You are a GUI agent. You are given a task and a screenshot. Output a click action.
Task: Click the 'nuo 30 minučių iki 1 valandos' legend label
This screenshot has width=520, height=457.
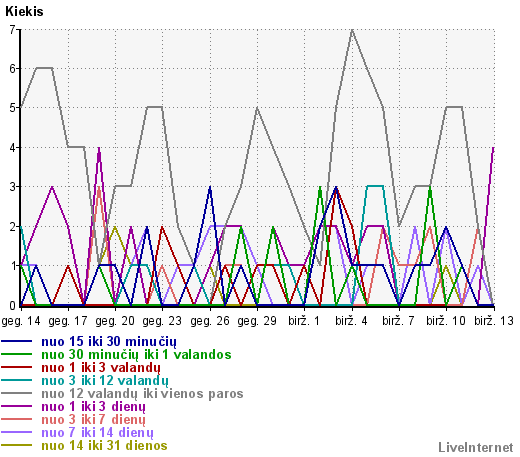click(x=136, y=354)
